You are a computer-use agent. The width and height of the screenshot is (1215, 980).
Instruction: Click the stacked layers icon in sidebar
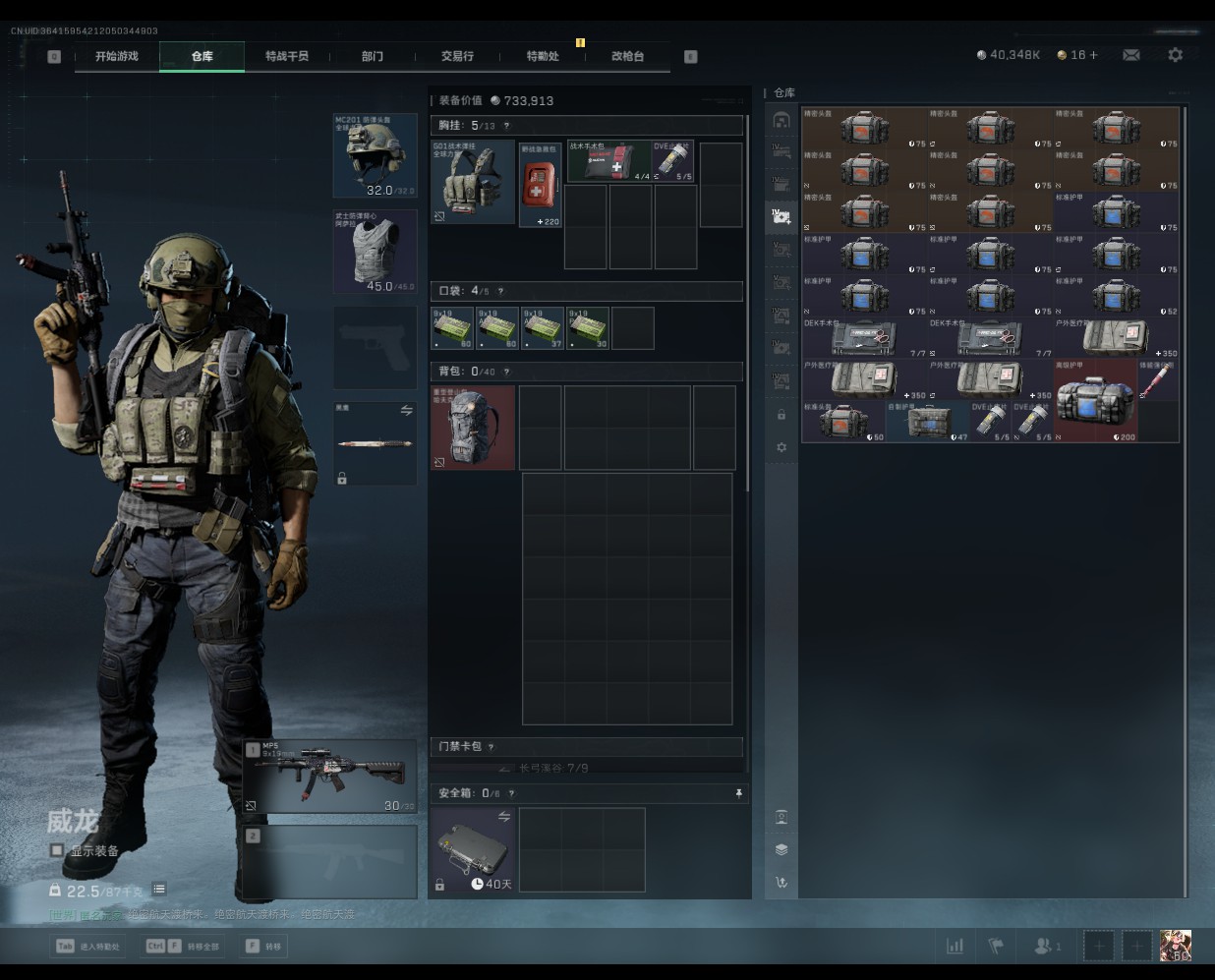pyautogui.click(x=781, y=849)
